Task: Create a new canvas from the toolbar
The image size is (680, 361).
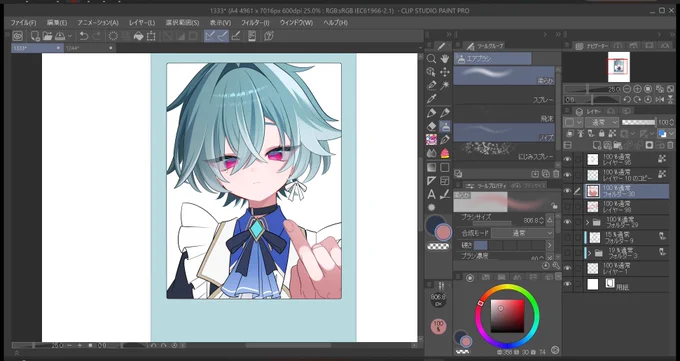Action: [36, 36]
